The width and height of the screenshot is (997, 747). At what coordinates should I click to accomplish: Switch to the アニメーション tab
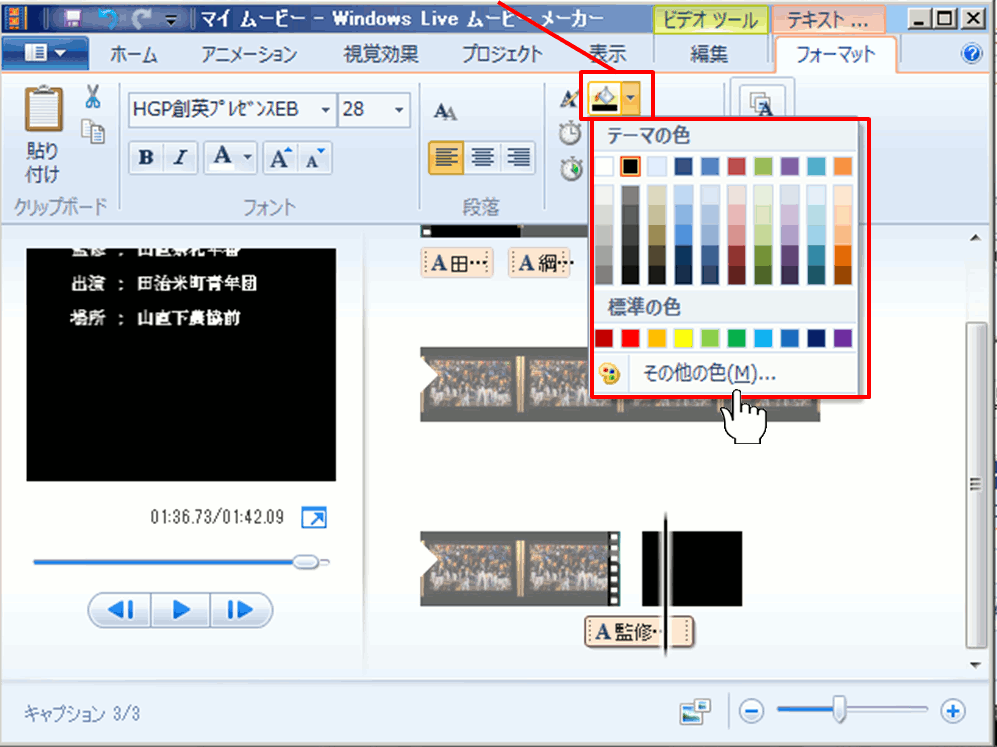248,55
